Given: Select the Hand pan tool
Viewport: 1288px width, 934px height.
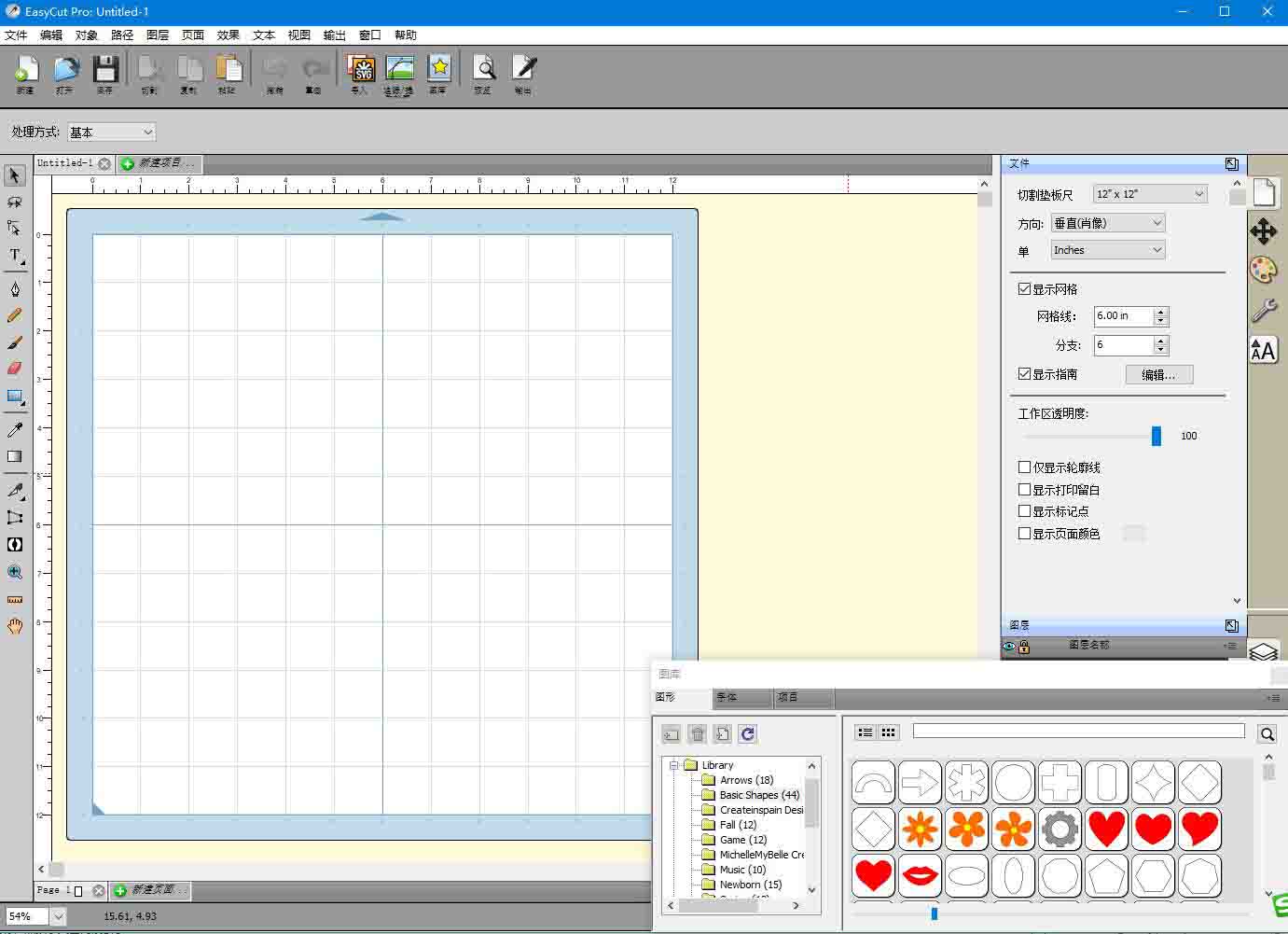Looking at the screenshot, I should 15,626.
